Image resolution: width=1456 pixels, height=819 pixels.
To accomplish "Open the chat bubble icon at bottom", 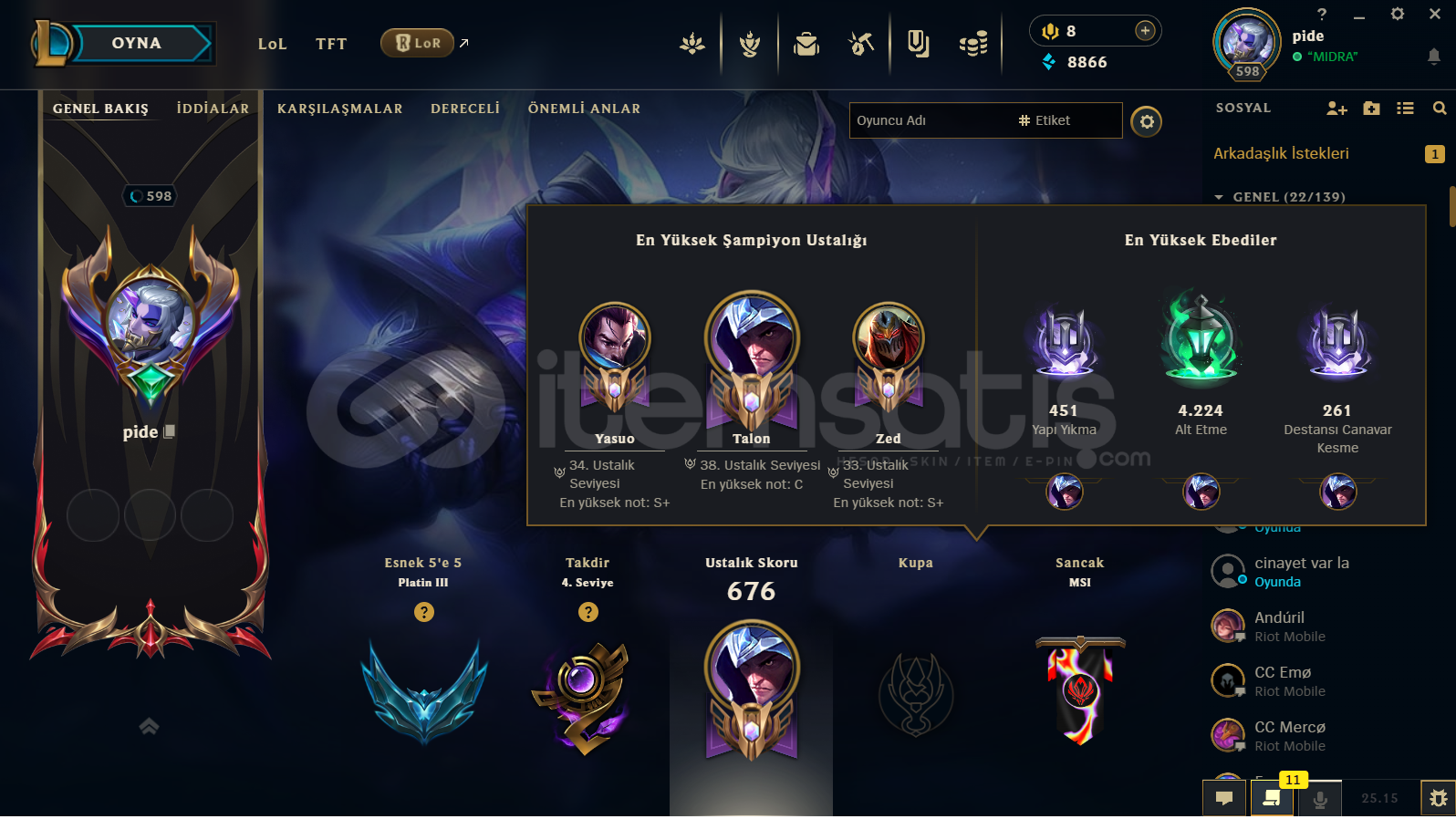I will point(1224,798).
